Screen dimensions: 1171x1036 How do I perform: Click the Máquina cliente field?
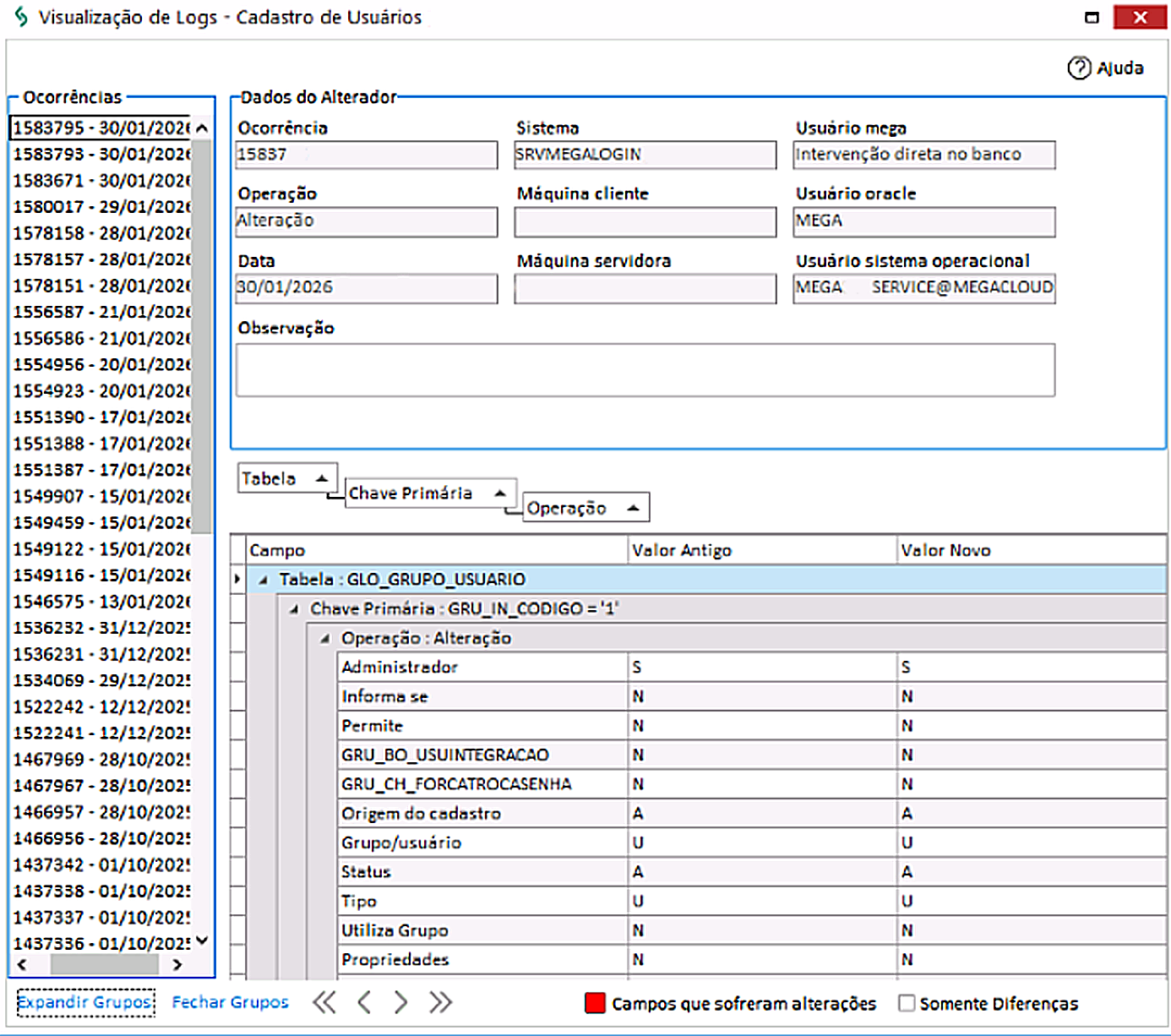[645, 221]
